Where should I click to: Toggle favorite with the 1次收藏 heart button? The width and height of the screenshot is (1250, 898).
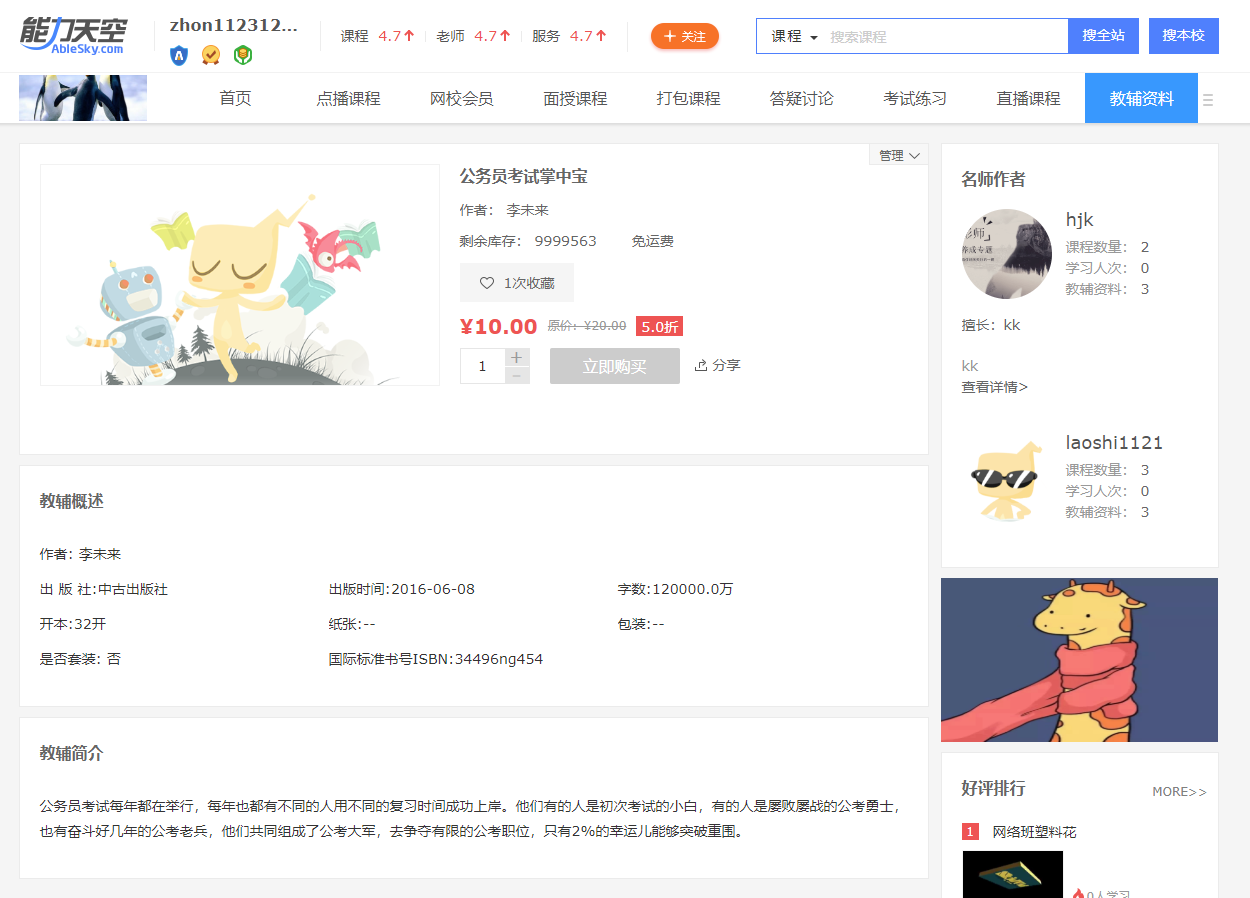(x=516, y=283)
